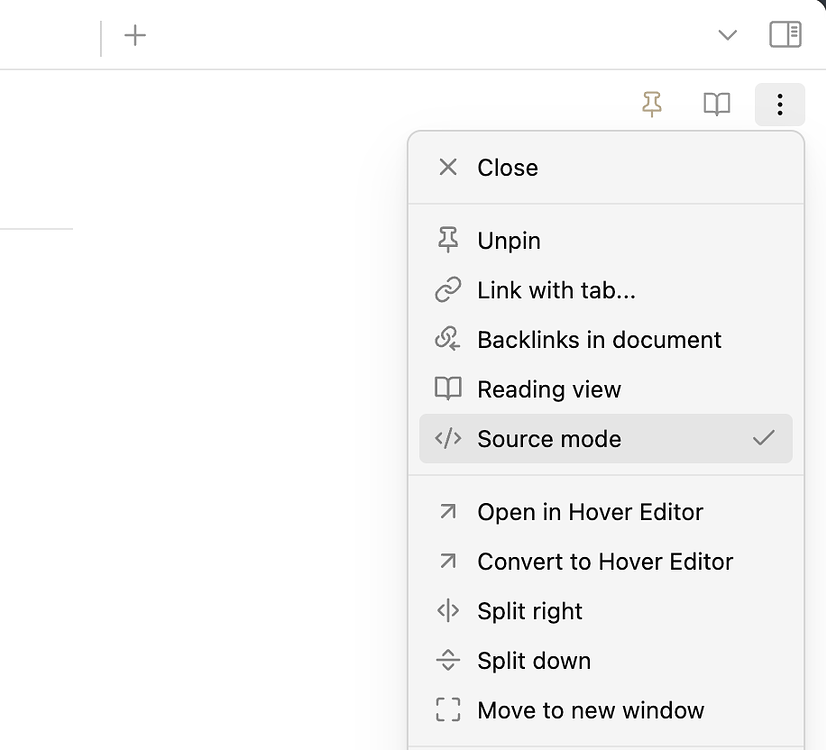Select Convert to Hover Editor
The image size is (826, 750).
(606, 561)
